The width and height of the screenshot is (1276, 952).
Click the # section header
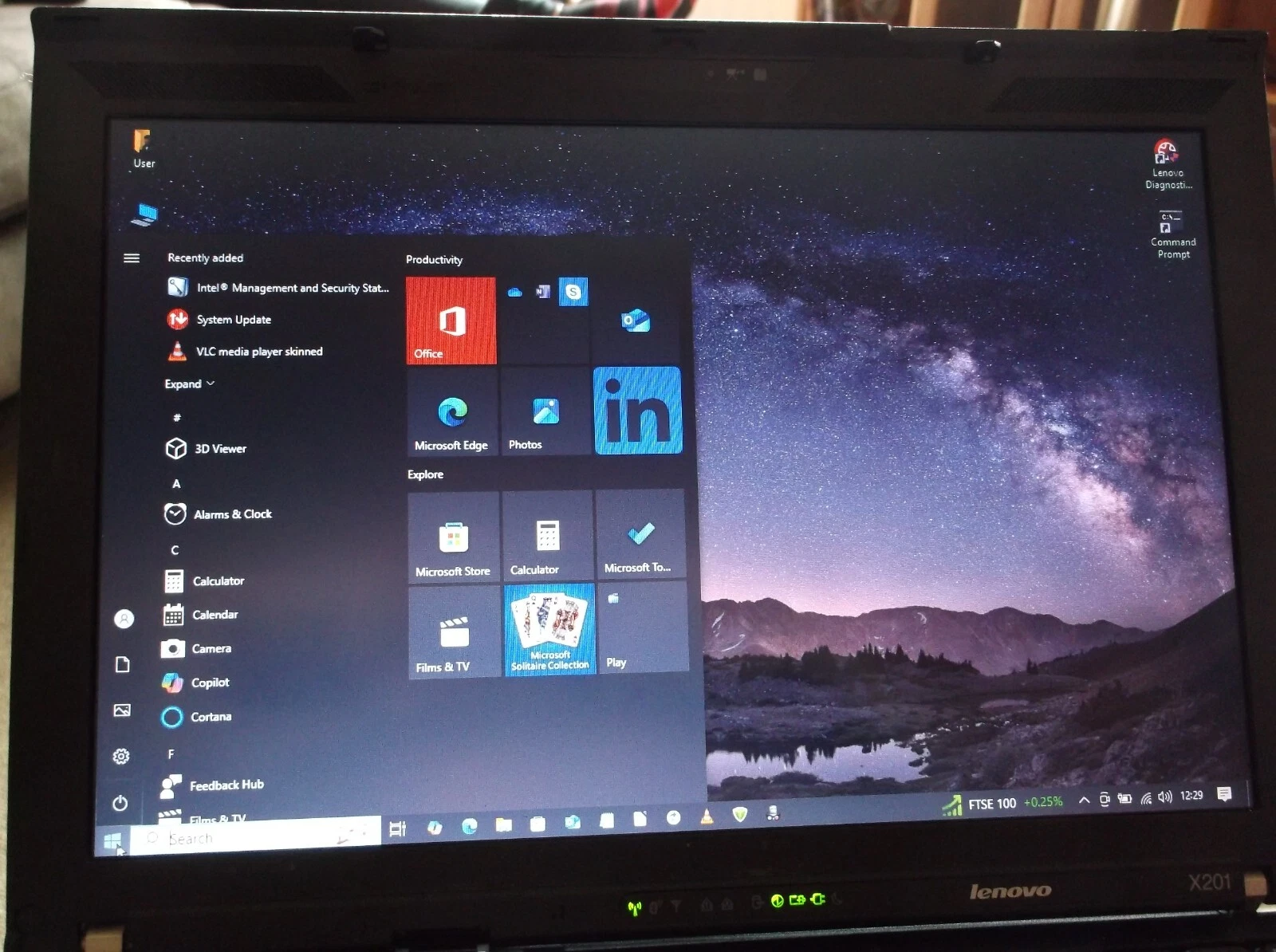177,417
